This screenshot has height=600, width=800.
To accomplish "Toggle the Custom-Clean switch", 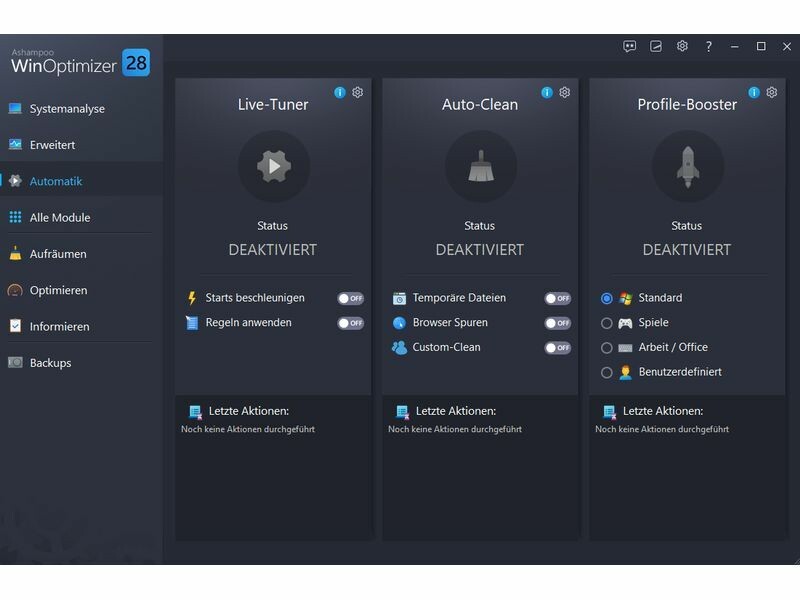I will [x=557, y=348].
